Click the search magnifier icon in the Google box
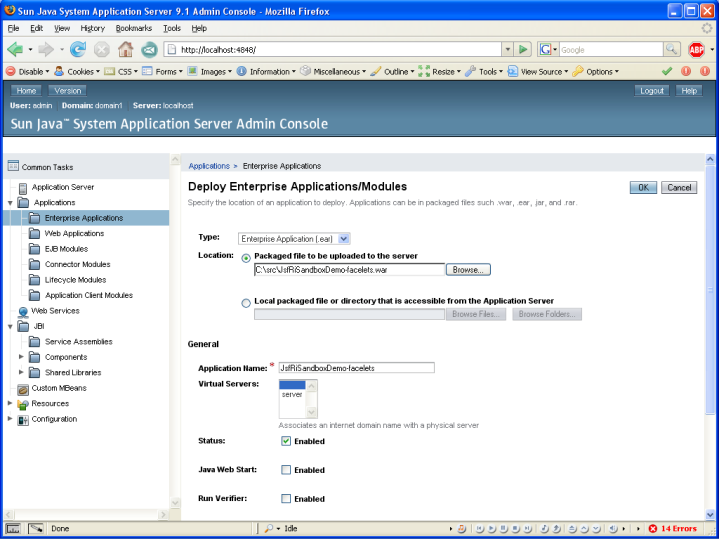719x539 pixels. point(671,49)
